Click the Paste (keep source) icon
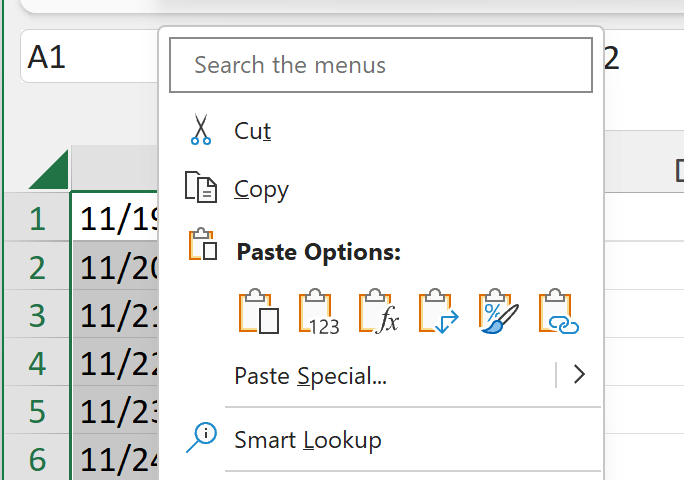 (x=259, y=313)
